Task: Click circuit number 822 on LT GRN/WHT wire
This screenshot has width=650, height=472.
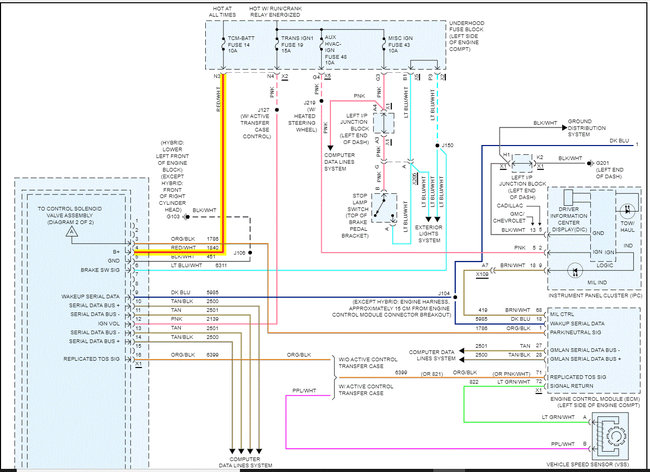Action: click(474, 382)
